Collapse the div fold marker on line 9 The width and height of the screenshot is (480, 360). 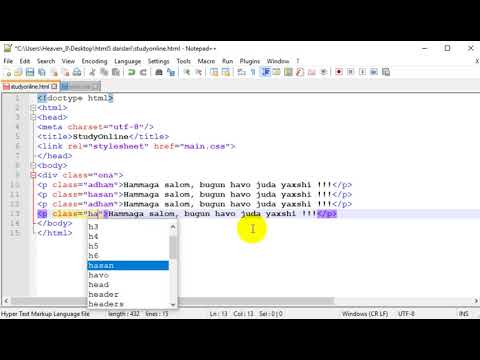click(x=33, y=175)
